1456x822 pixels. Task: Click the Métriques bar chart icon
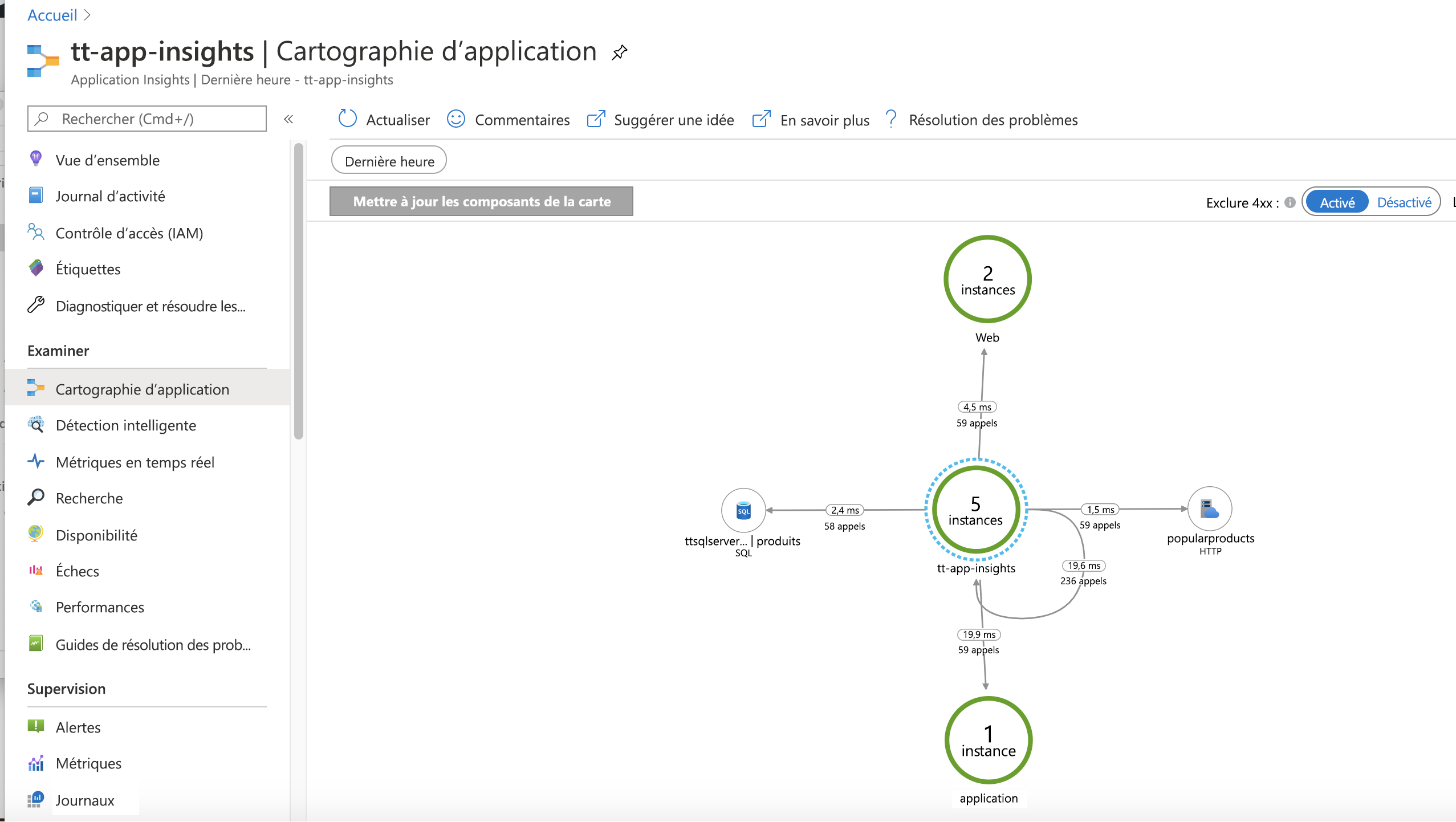[36, 763]
